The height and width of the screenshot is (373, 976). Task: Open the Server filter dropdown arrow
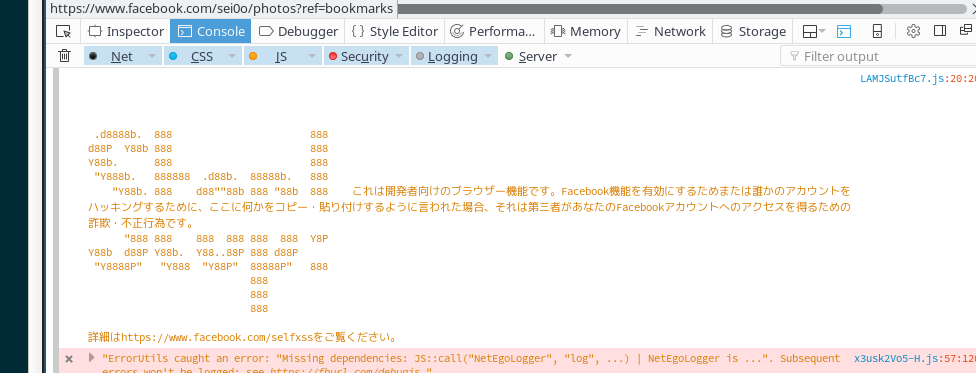tap(568, 56)
